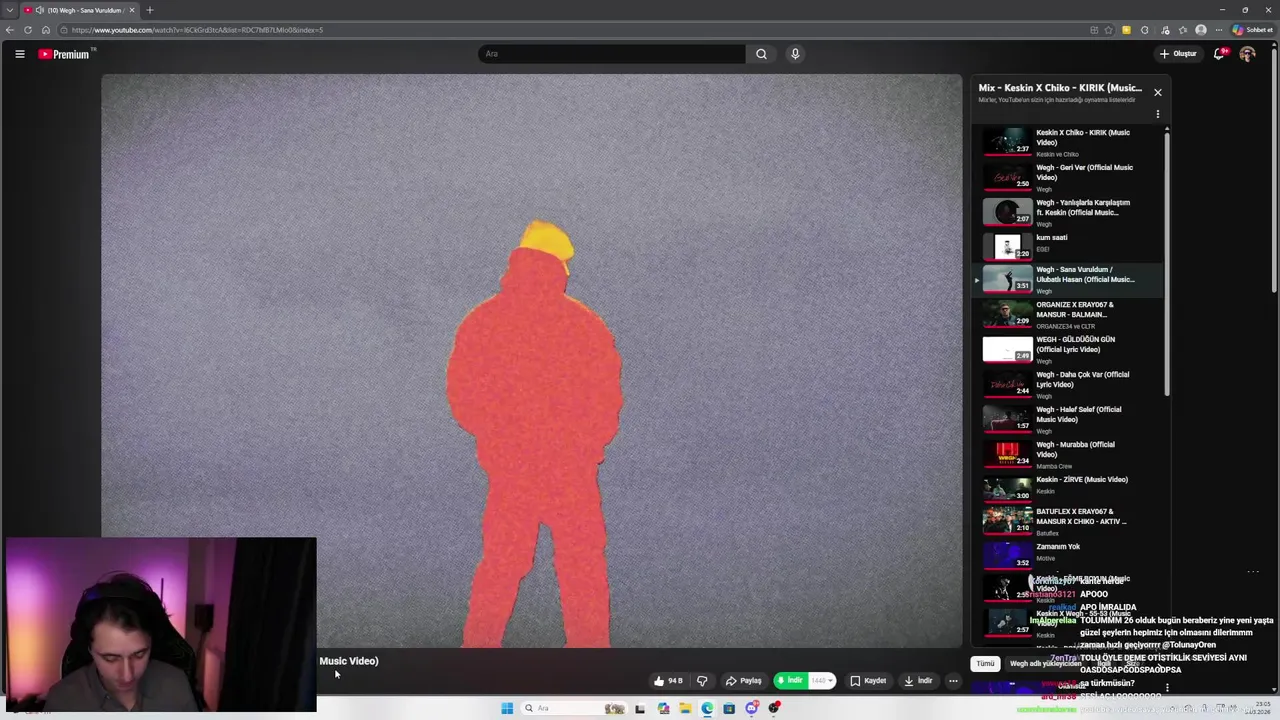Dislike the video with thumbs down
Viewport: 1280px width, 720px height.
click(x=702, y=681)
